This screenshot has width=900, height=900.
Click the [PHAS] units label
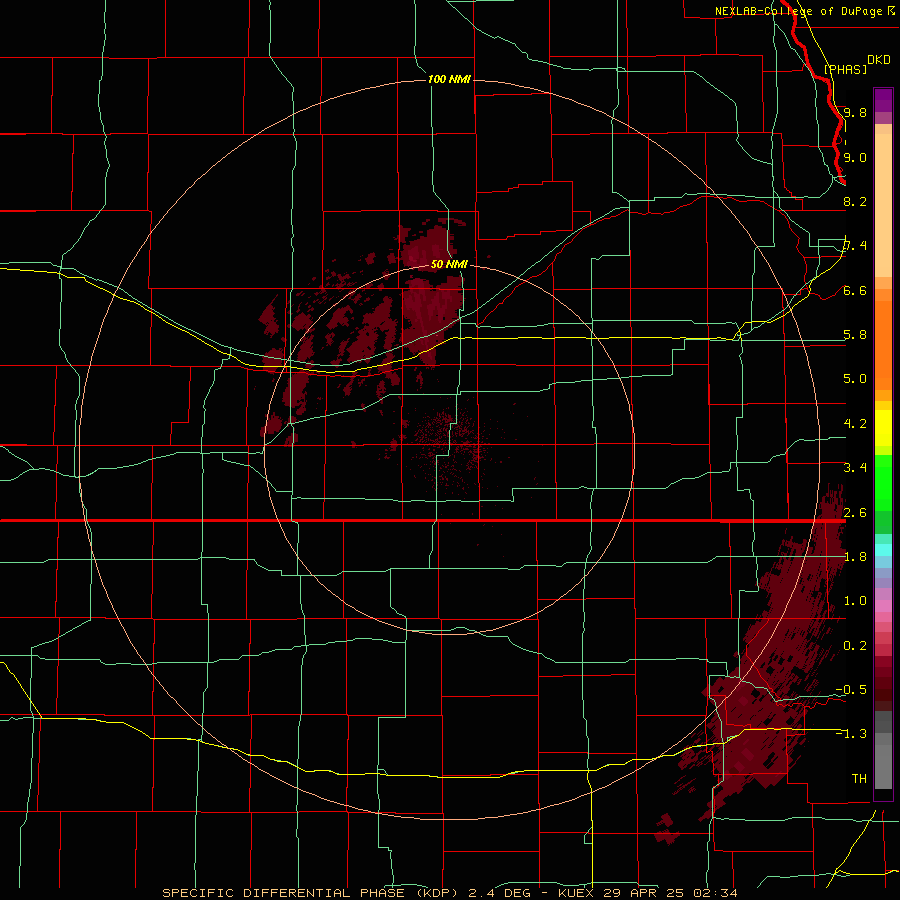[x=845, y=69]
